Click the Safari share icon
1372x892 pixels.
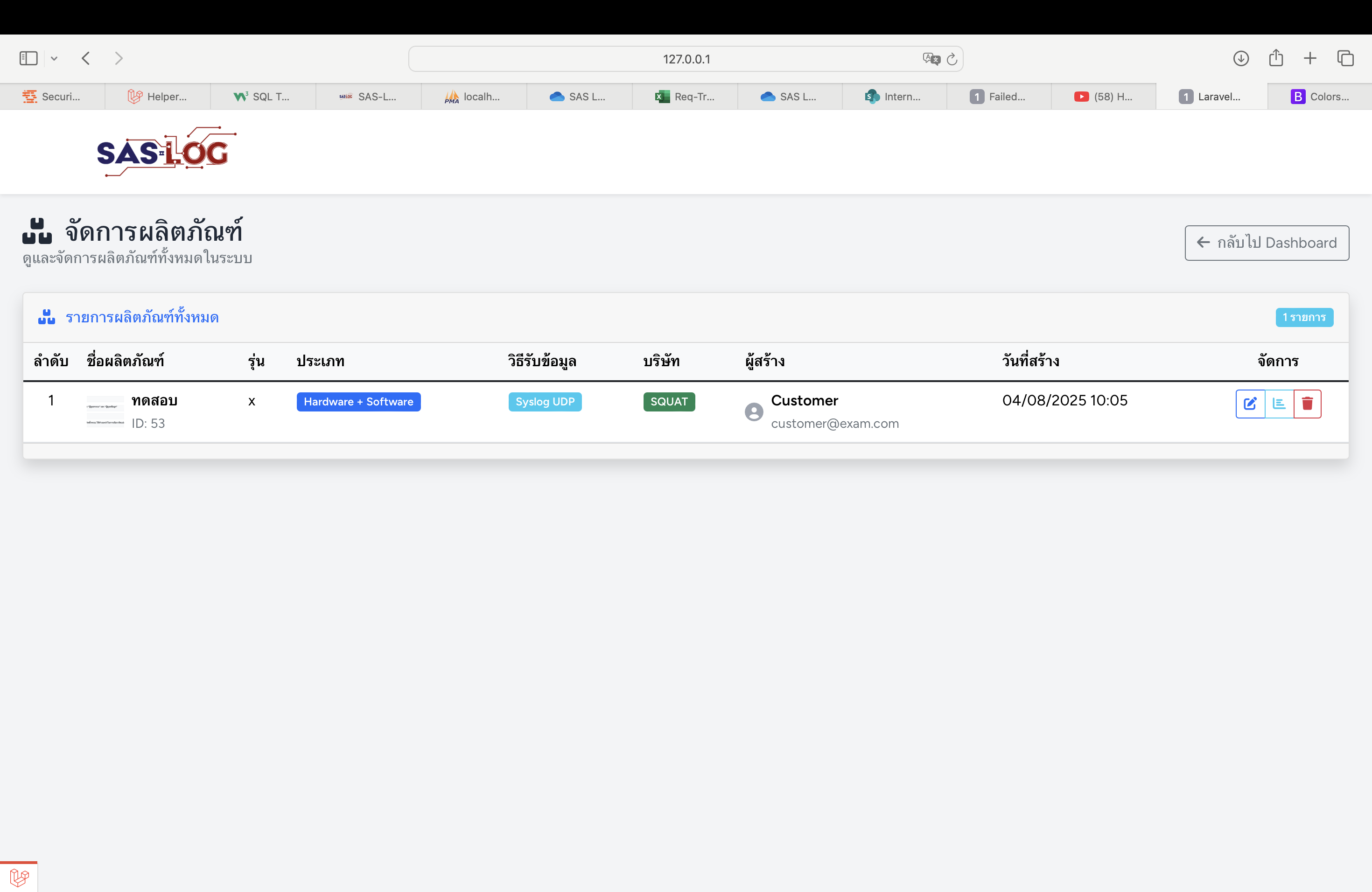click(x=1276, y=58)
